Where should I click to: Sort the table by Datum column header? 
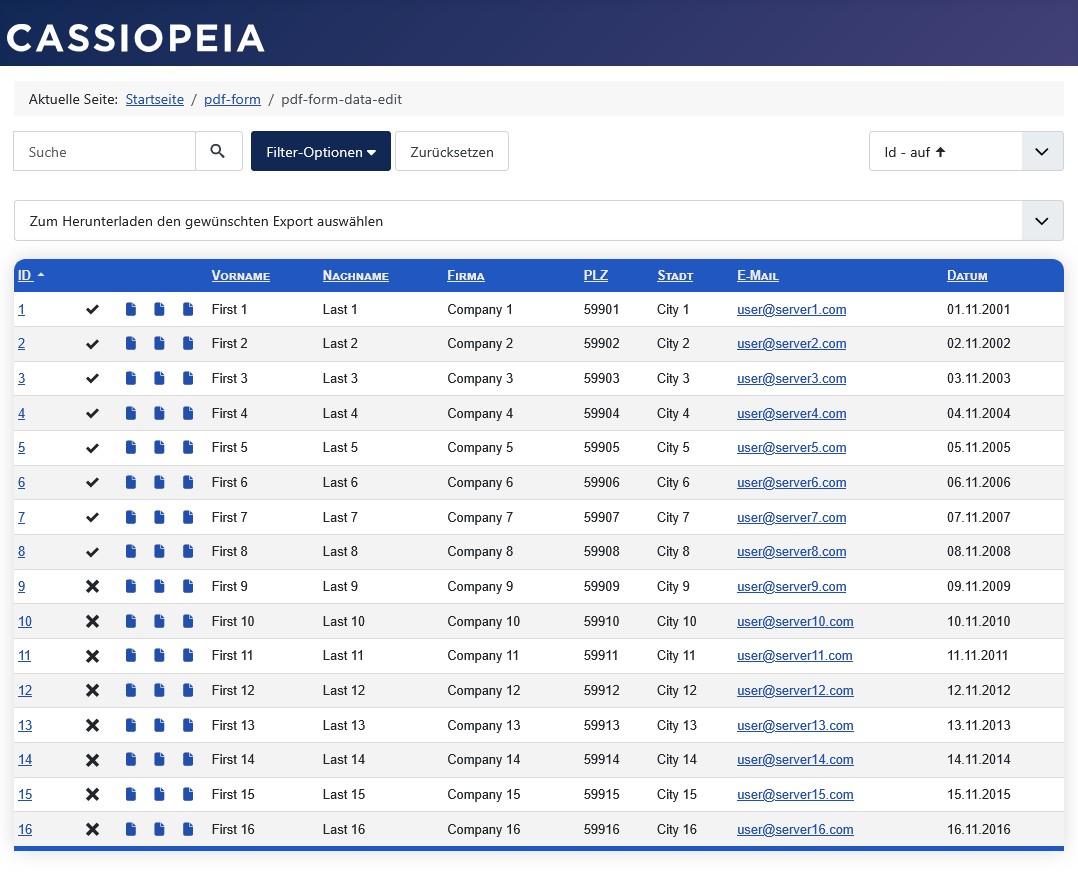click(966, 276)
